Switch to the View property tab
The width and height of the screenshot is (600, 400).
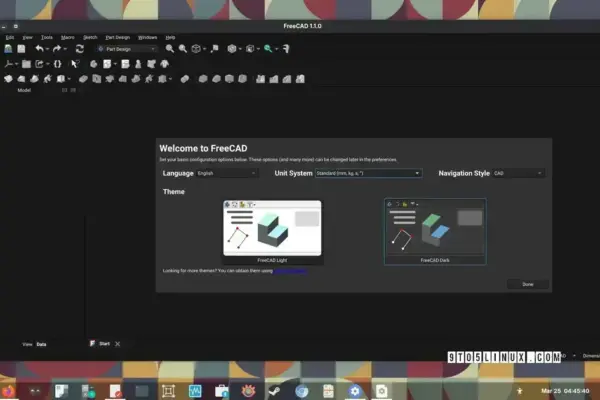[x=27, y=344]
